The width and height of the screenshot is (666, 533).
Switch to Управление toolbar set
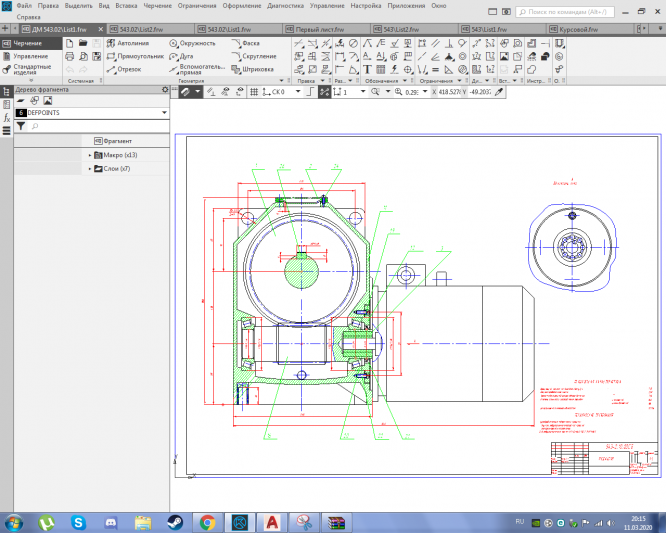(x=29, y=57)
